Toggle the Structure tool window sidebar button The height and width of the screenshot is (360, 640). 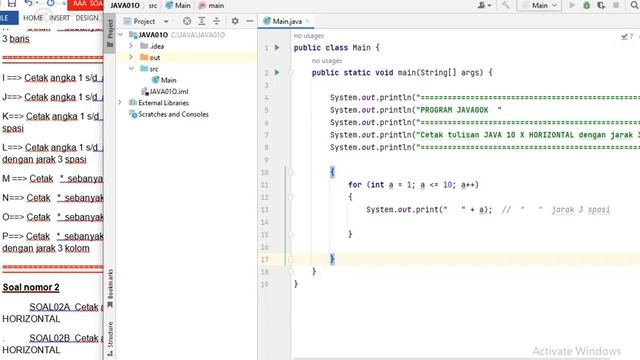pyautogui.click(x=110, y=339)
